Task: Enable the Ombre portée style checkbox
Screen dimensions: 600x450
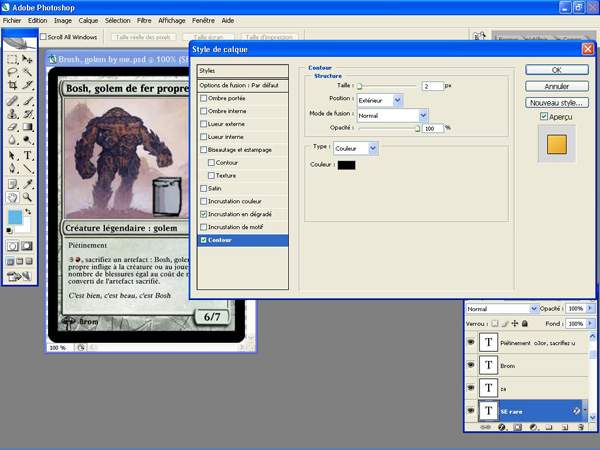Action: [x=204, y=98]
